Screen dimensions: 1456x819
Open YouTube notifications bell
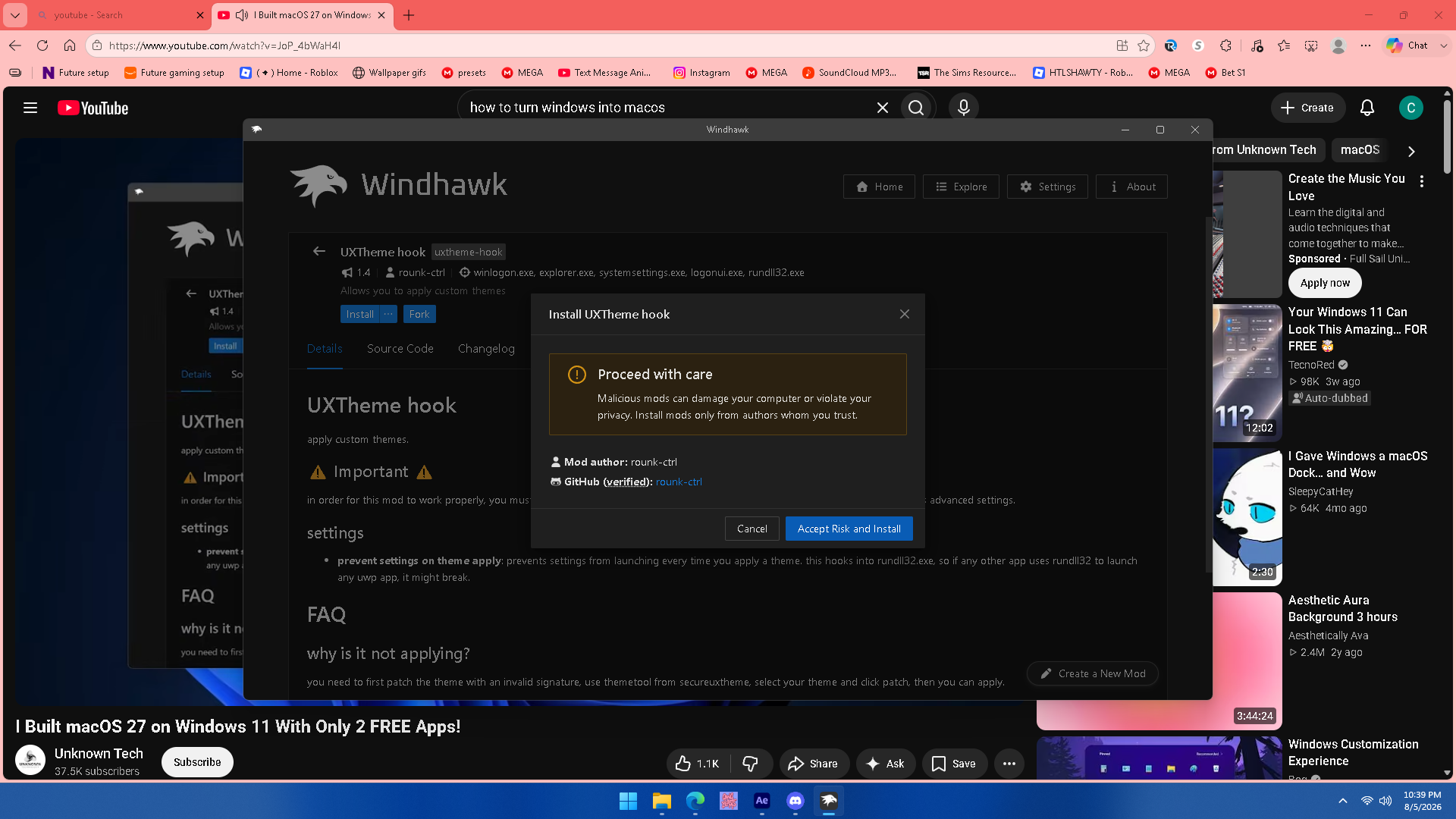point(1367,108)
